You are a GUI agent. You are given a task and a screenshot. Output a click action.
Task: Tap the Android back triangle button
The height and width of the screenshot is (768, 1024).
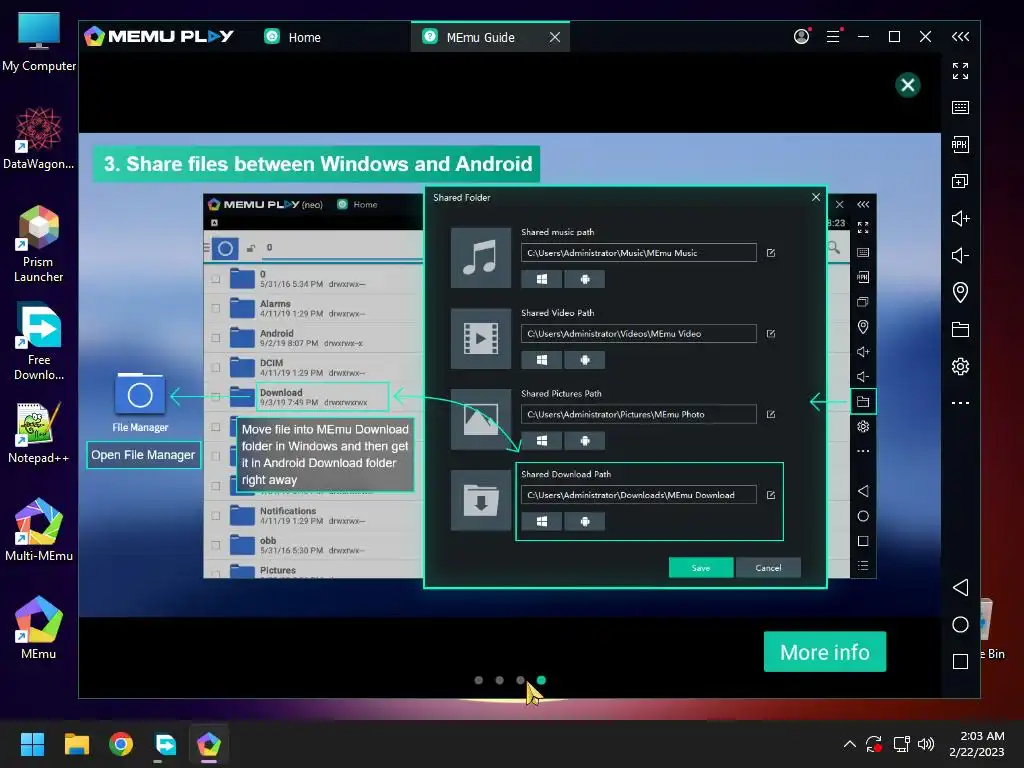pyautogui.click(x=960, y=587)
